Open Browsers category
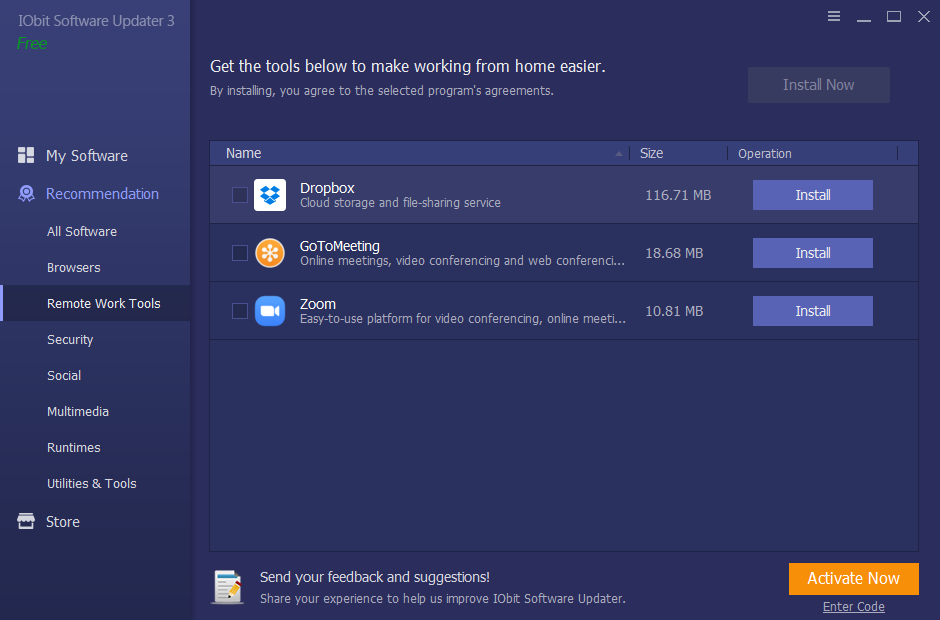Screen dimensions: 940x620 point(74,267)
